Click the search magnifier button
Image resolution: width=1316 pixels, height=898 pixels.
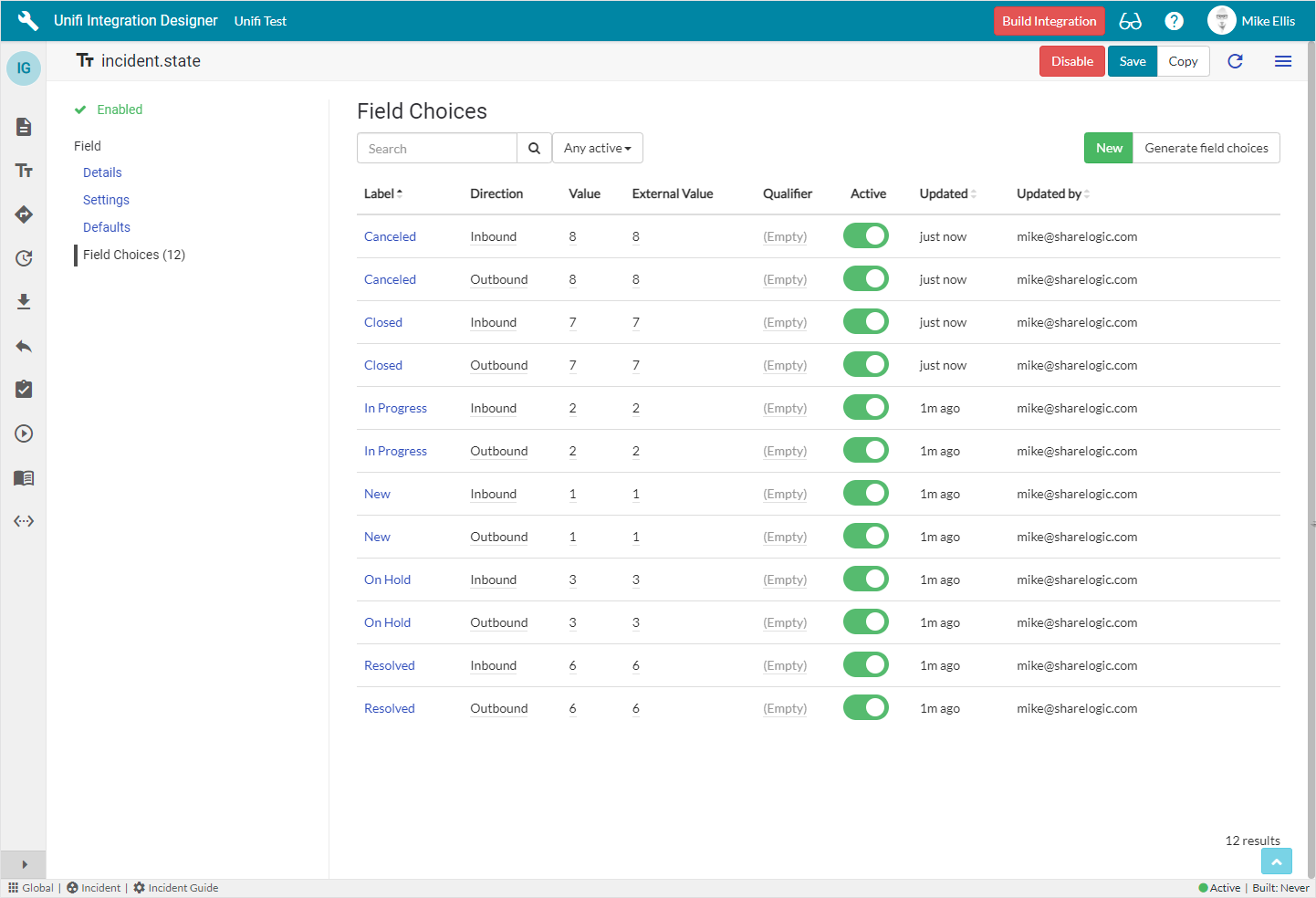tap(534, 148)
